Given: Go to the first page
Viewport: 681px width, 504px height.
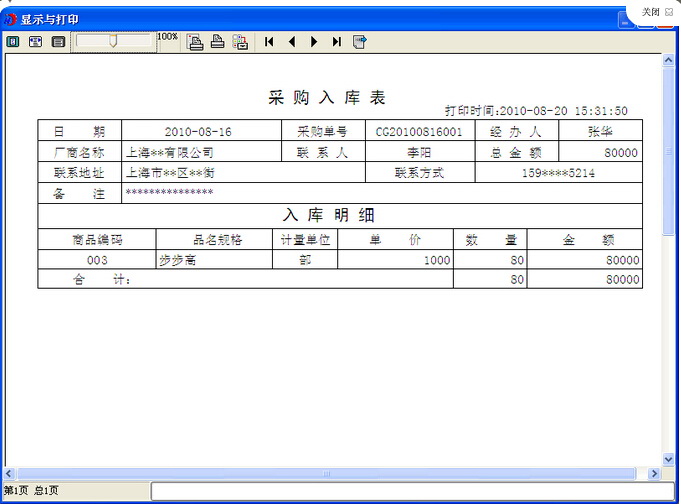Looking at the screenshot, I should coord(269,42).
